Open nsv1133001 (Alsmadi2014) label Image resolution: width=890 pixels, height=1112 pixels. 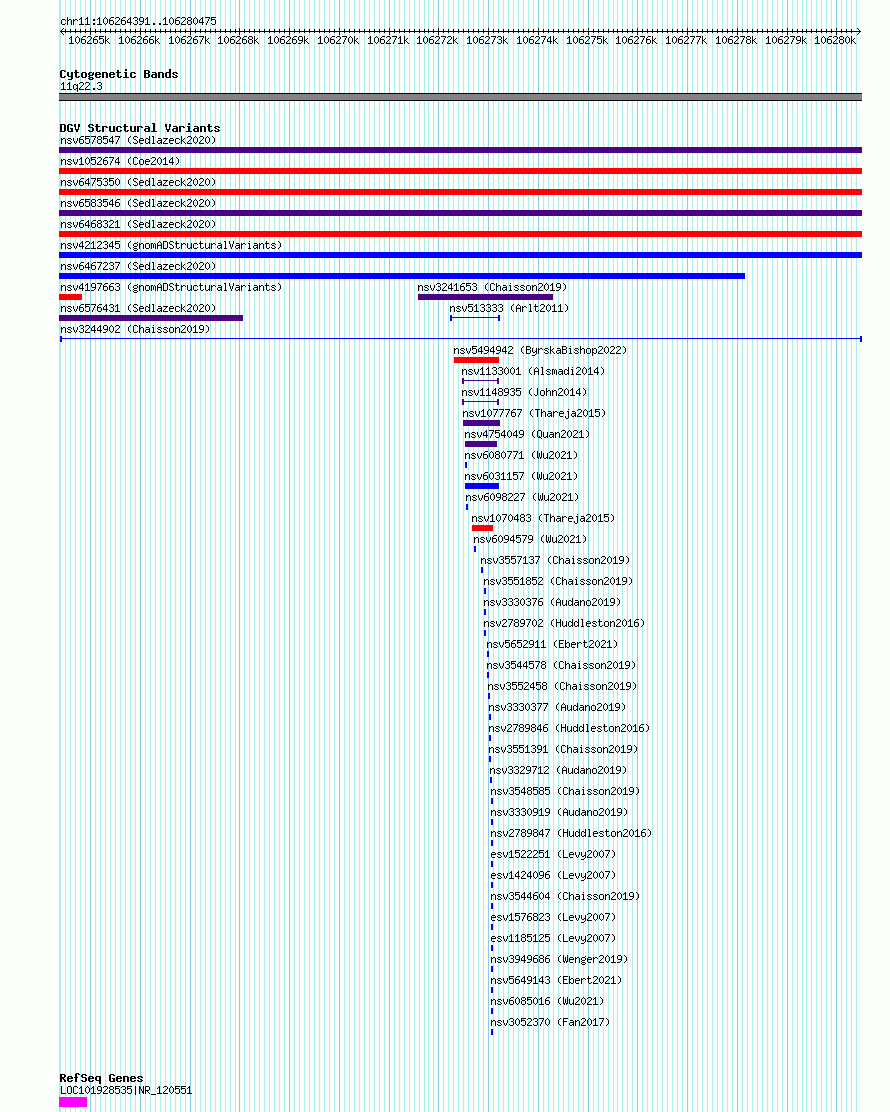pyautogui.click(x=533, y=372)
